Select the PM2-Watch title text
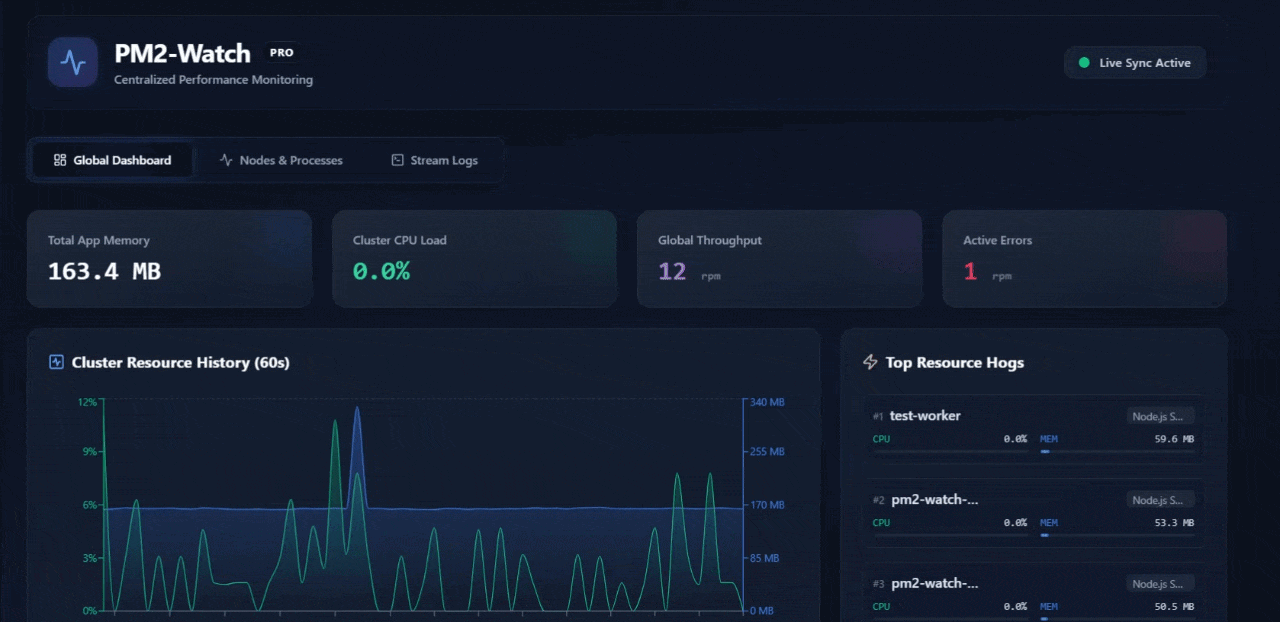This screenshot has height=622, width=1280. 182,54
